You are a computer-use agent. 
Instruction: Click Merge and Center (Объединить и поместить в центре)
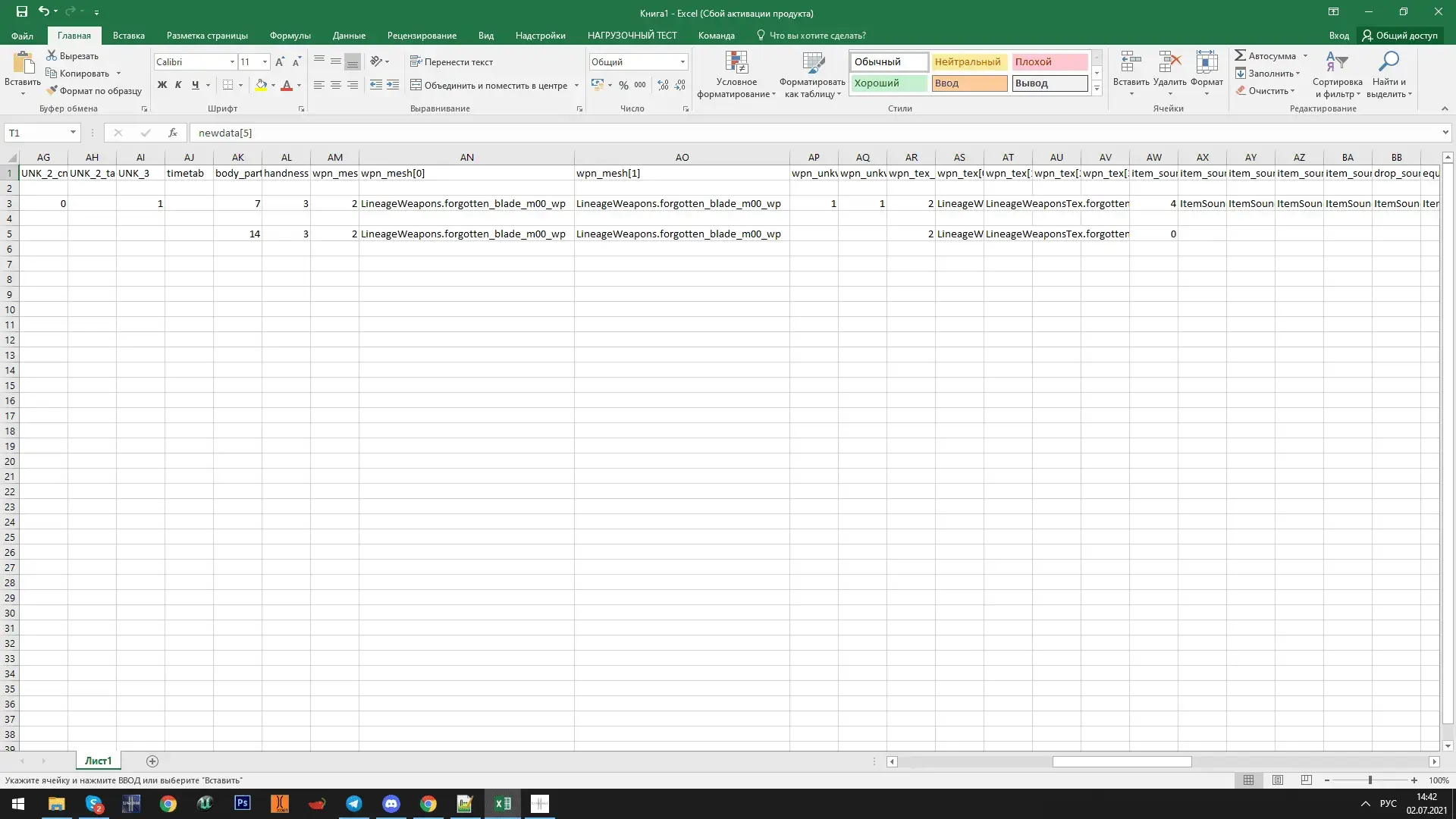pyautogui.click(x=489, y=85)
